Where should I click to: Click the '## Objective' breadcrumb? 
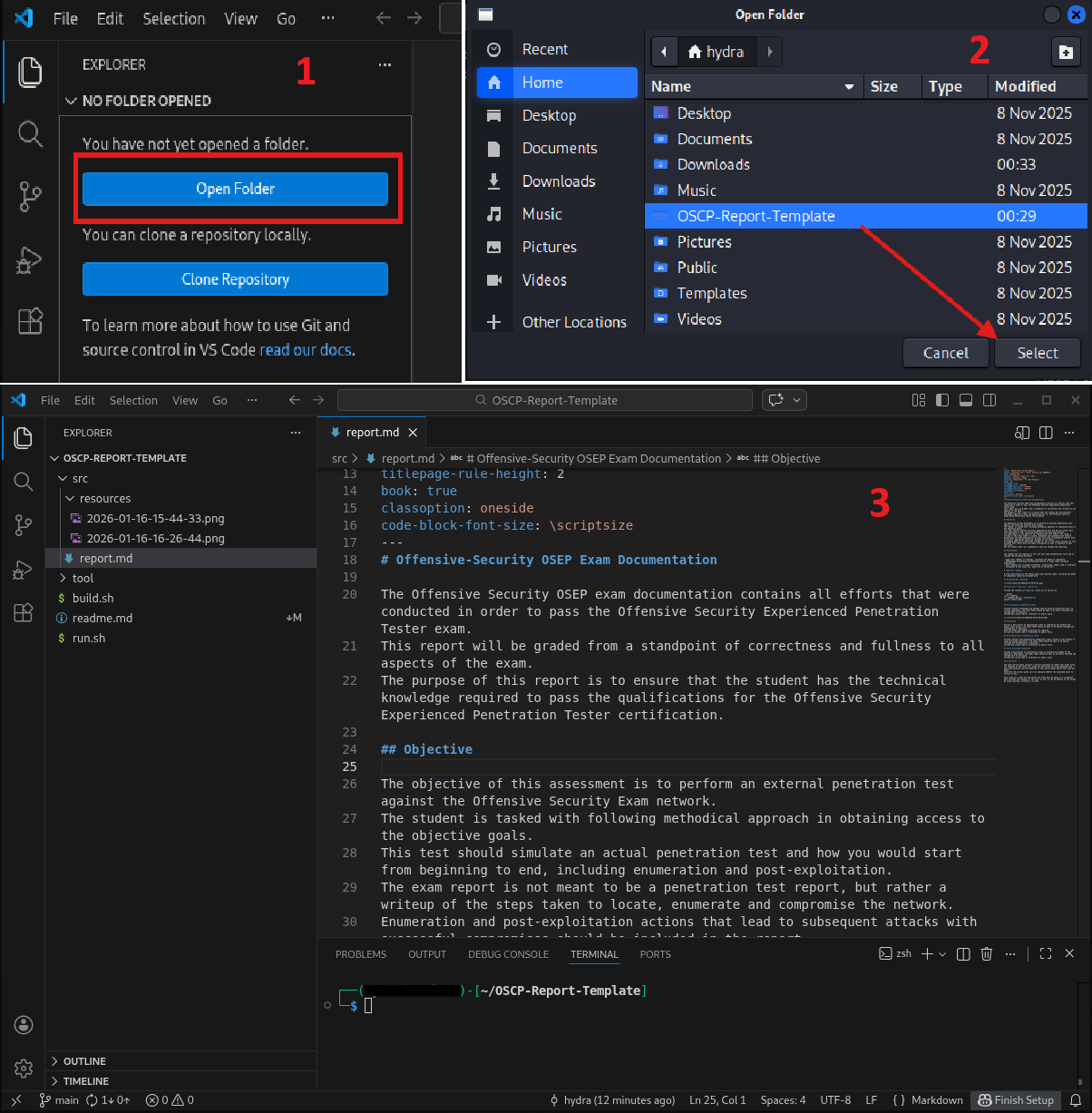tap(786, 458)
